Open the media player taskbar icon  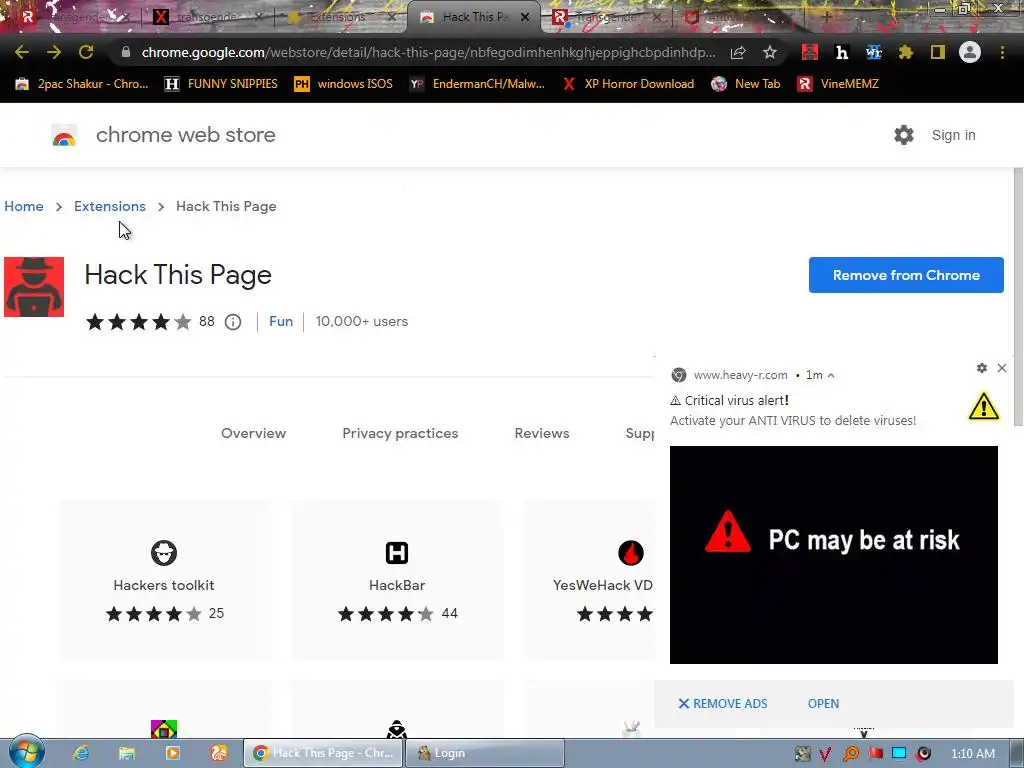tap(173, 753)
